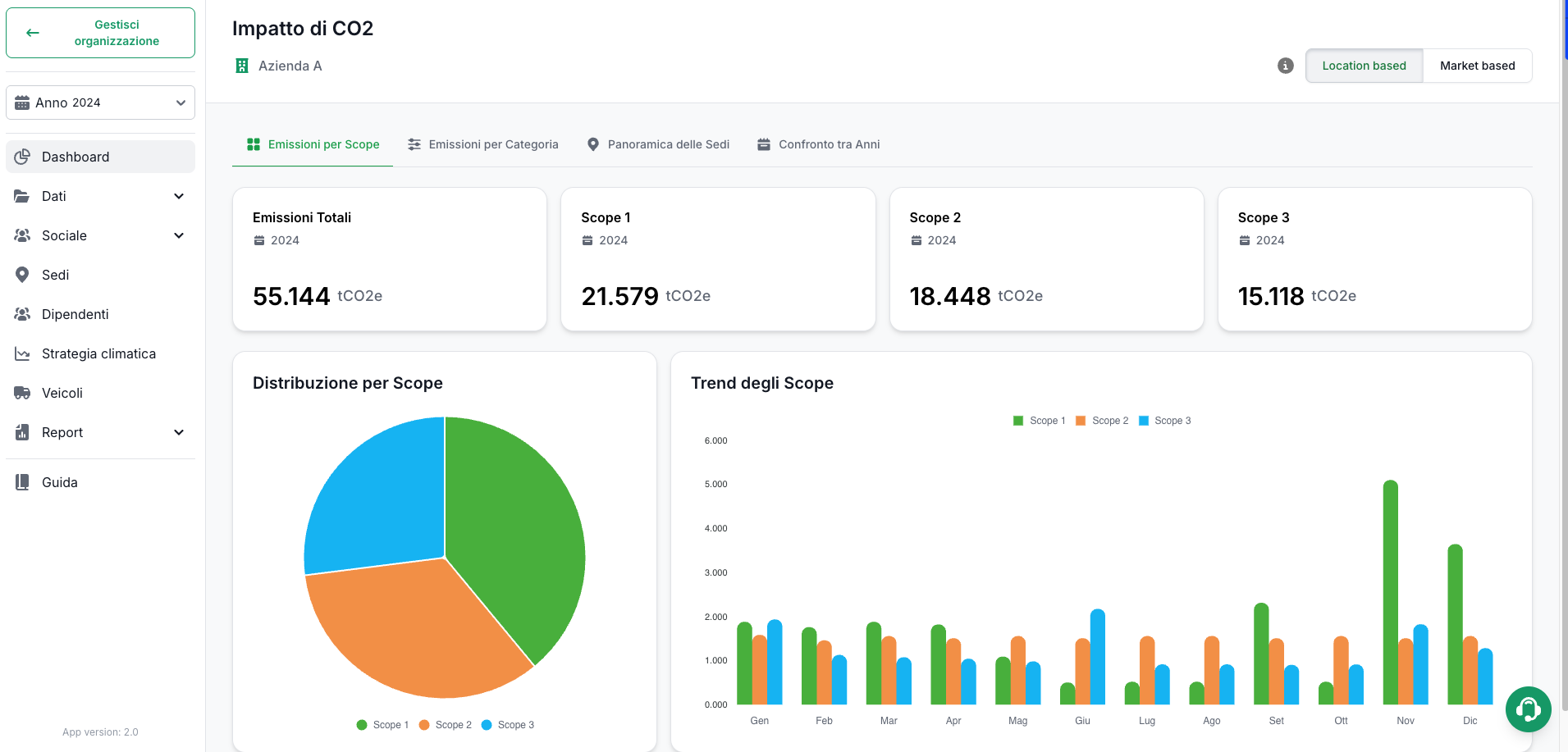Screen dimensions: 1568x752
Task: Click the back arrow in Gestisci organizzazione
Action: click(x=33, y=33)
